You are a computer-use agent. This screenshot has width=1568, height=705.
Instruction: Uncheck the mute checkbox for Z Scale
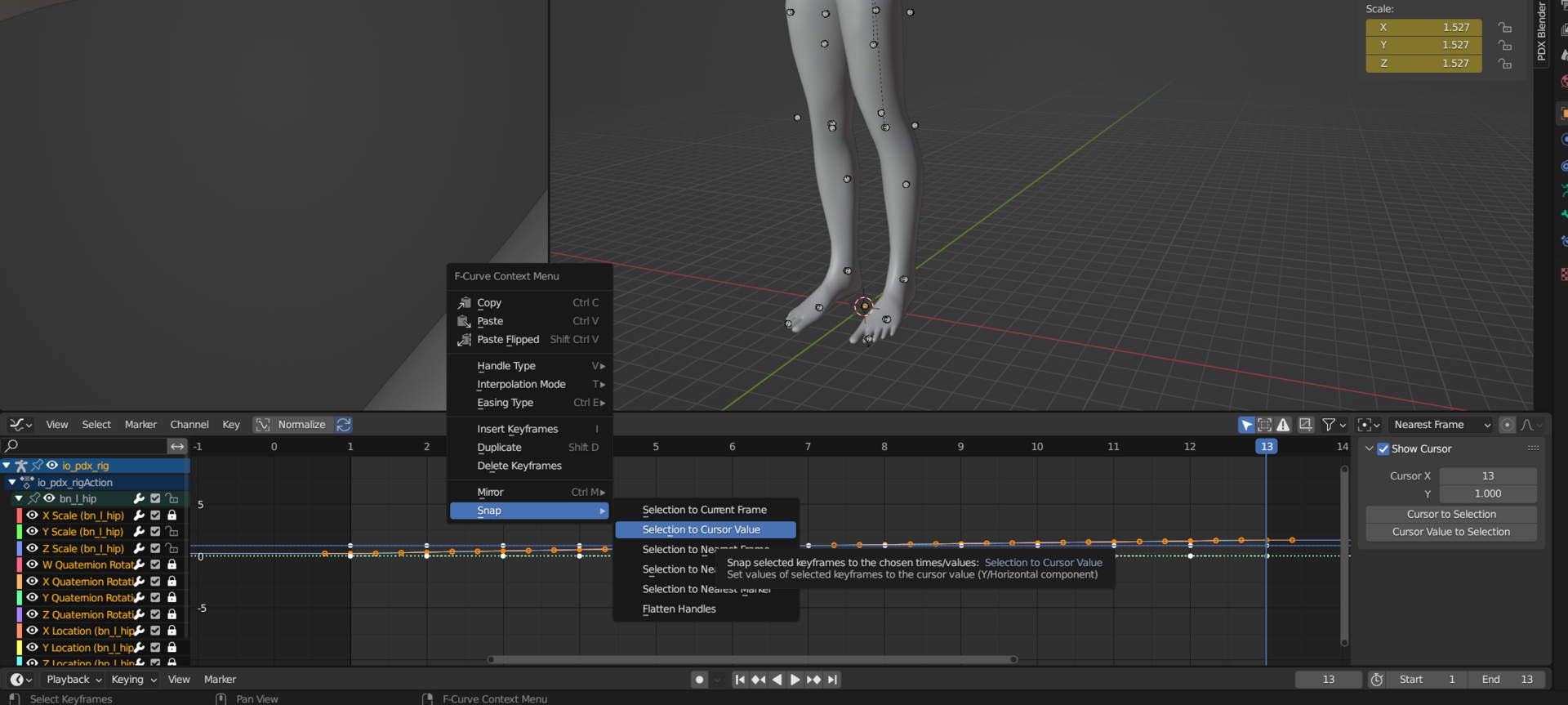click(155, 548)
